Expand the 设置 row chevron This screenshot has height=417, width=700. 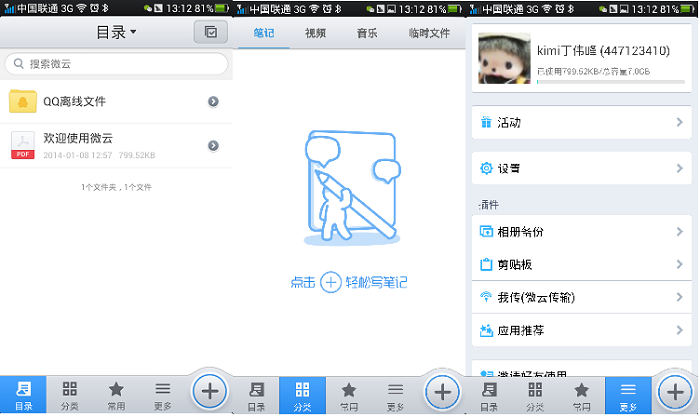click(x=679, y=168)
